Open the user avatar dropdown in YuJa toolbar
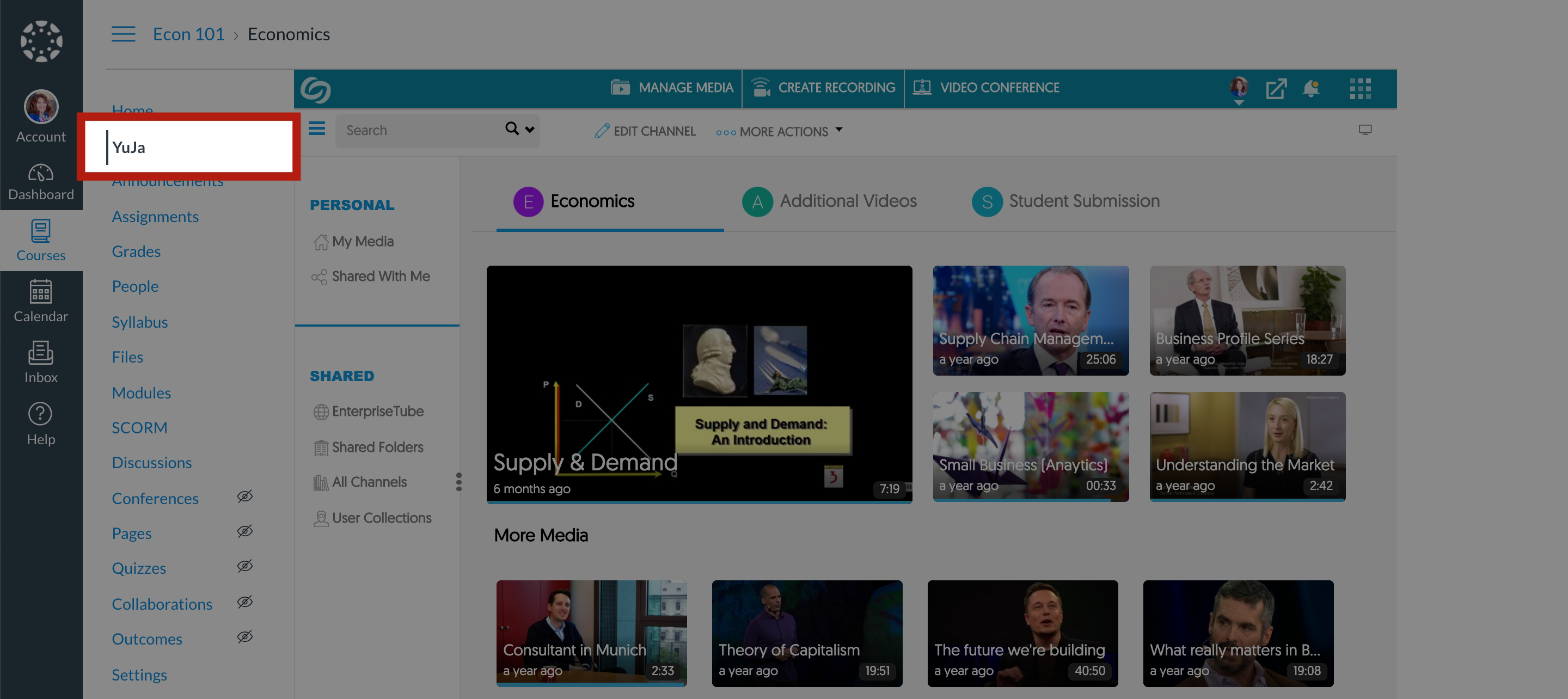This screenshot has width=1568, height=699. tap(1238, 89)
